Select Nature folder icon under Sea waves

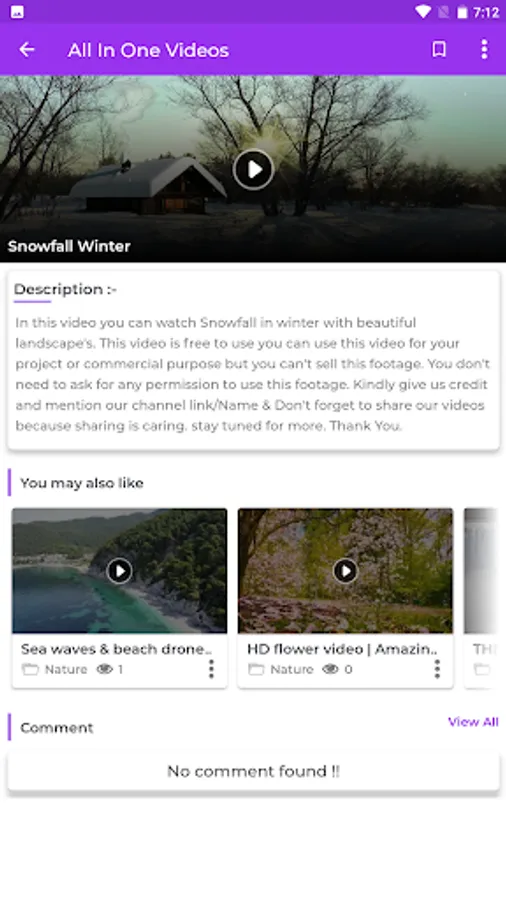point(30,669)
